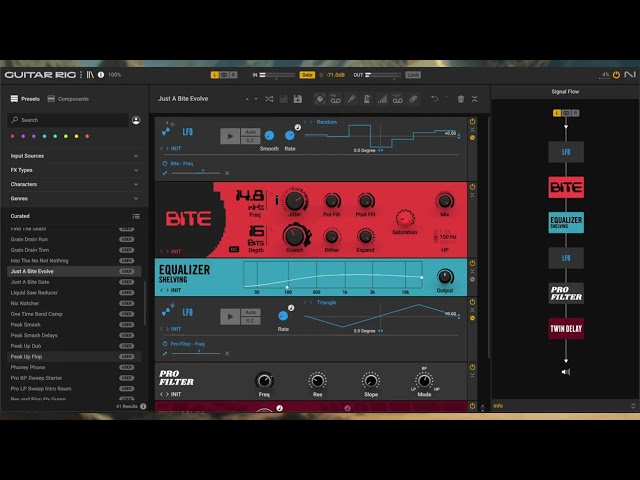The image size is (640, 480).
Task: Click the Search presets field
Action: [68, 120]
